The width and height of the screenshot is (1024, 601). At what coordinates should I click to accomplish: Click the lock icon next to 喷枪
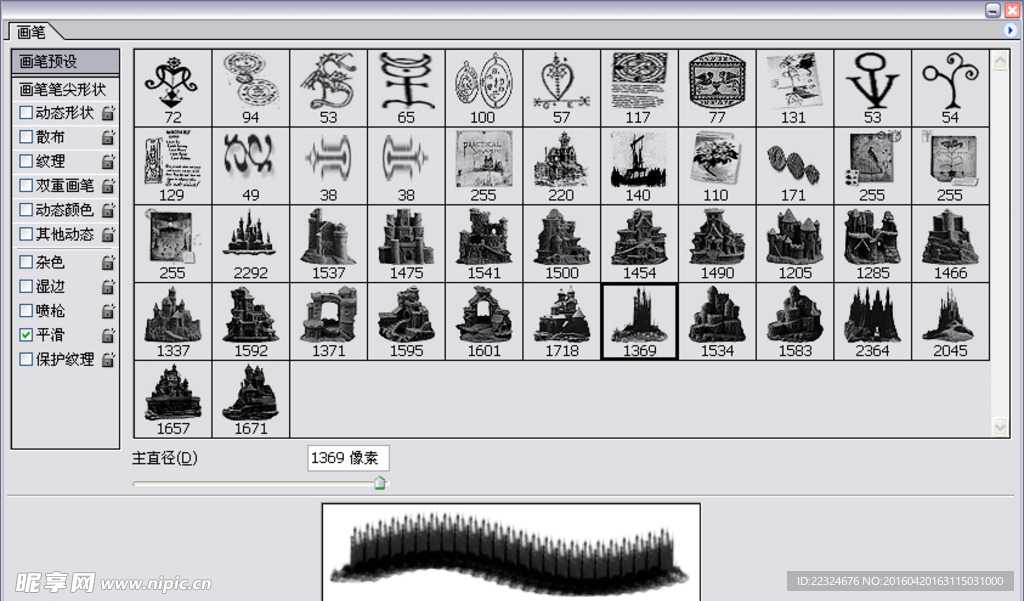[107, 311]
